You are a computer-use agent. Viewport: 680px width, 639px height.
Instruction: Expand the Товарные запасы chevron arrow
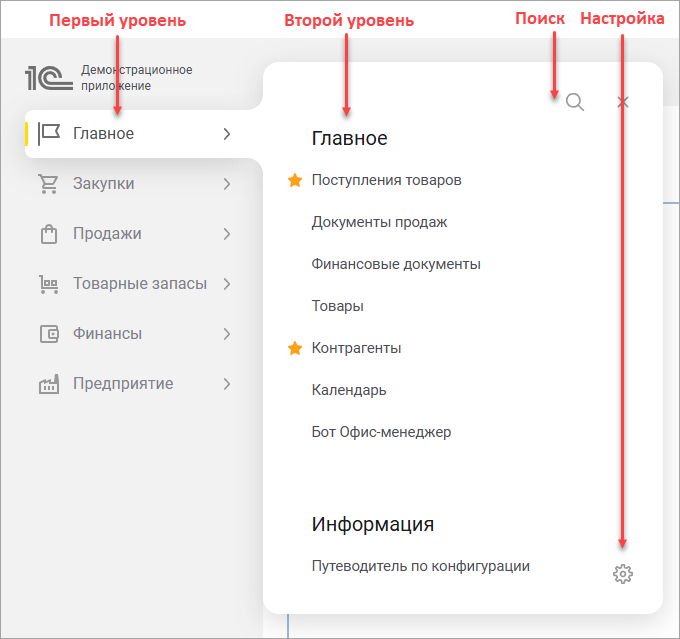point(227,284)
